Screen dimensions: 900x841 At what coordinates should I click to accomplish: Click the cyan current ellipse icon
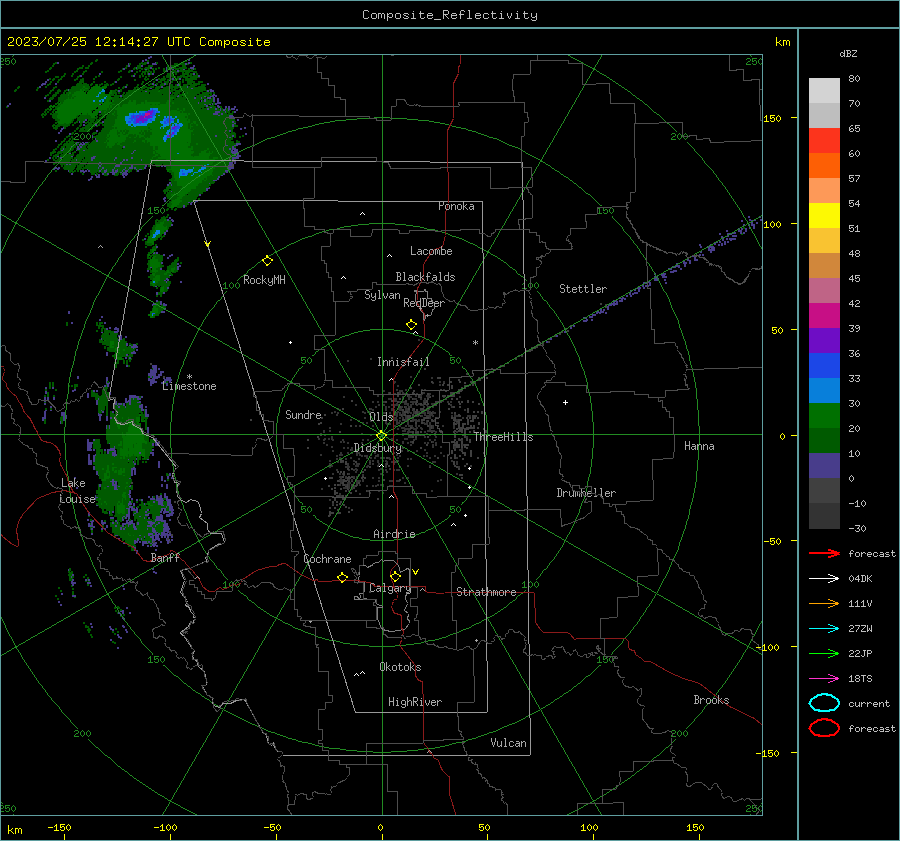[x=824, y=703]
